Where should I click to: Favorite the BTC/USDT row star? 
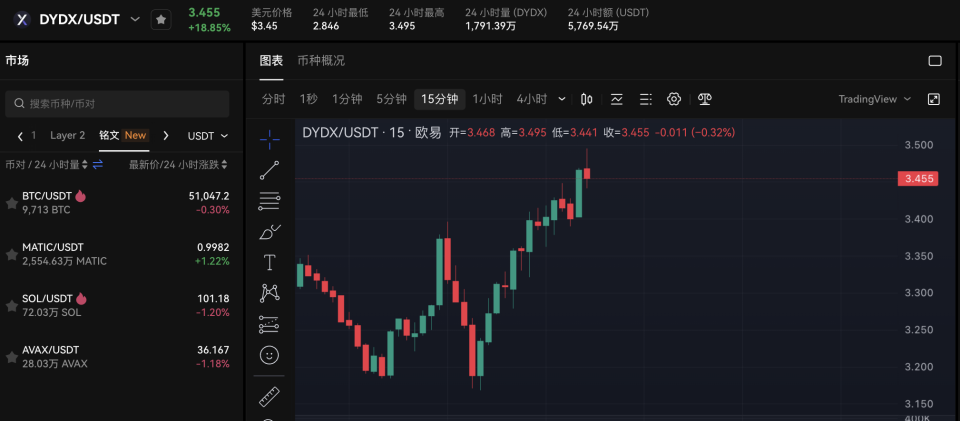point(11,203)
